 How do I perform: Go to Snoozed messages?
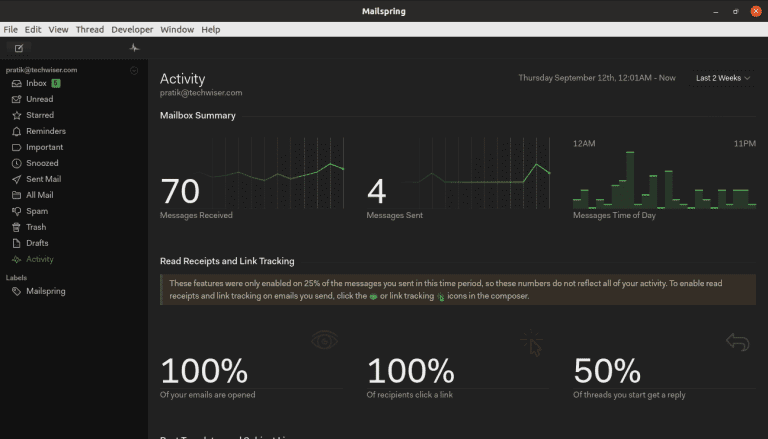42,163
